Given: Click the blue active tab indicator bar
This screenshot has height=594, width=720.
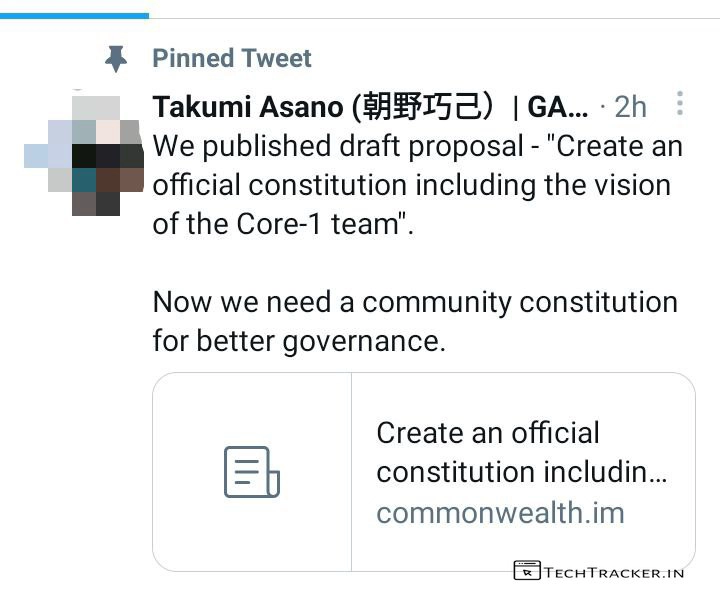Looking at the screenshot, I should tap(74, 15).
